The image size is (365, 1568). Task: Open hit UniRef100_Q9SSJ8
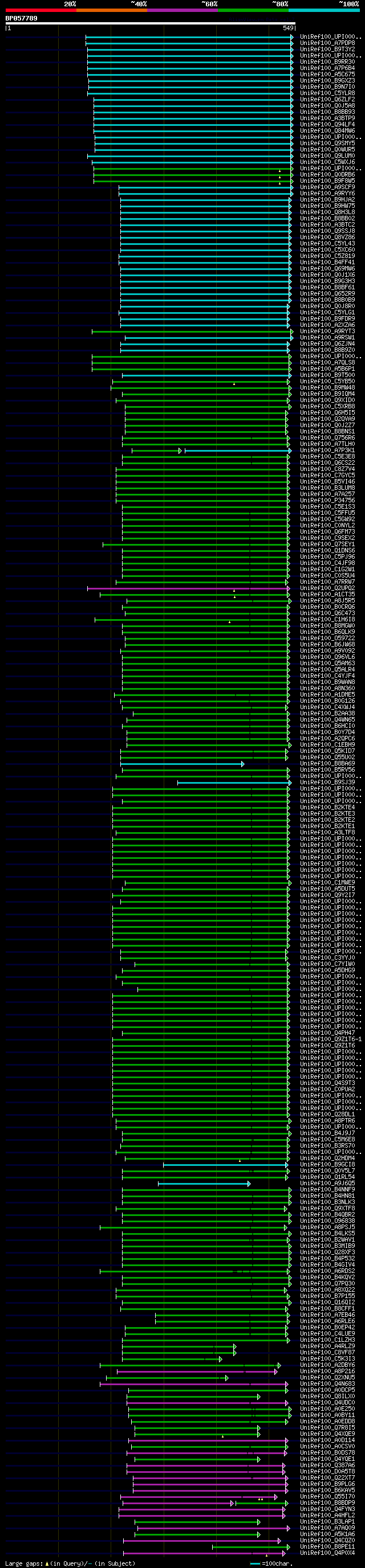(x=327, y=231)
